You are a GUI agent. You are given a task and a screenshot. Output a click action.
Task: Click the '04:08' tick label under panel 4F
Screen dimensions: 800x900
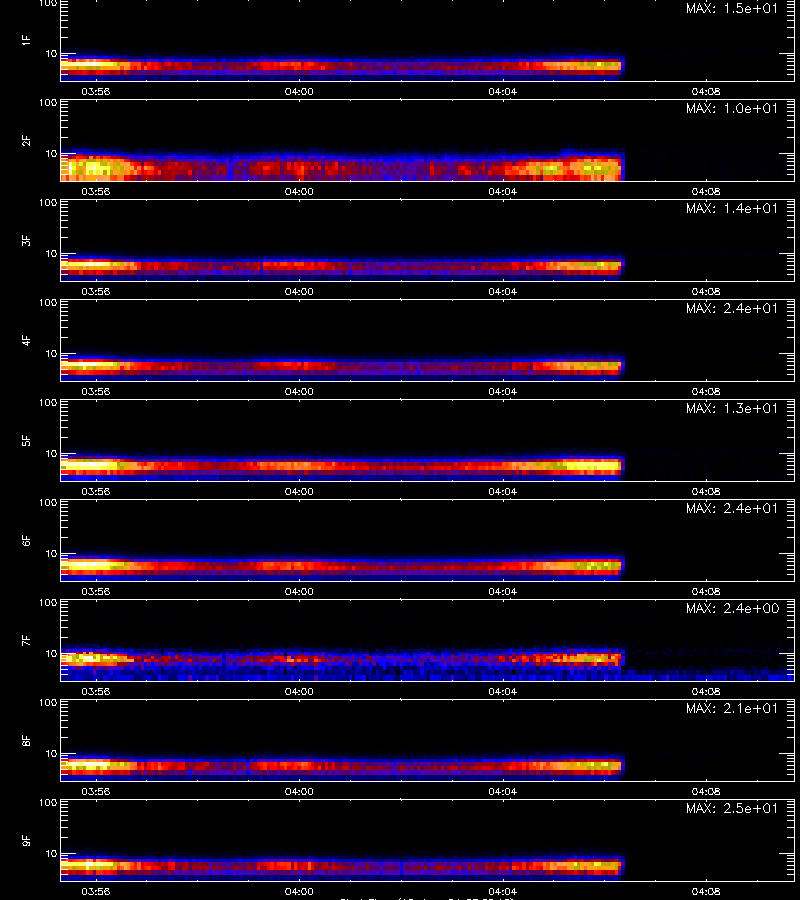(x=706, y=391)
